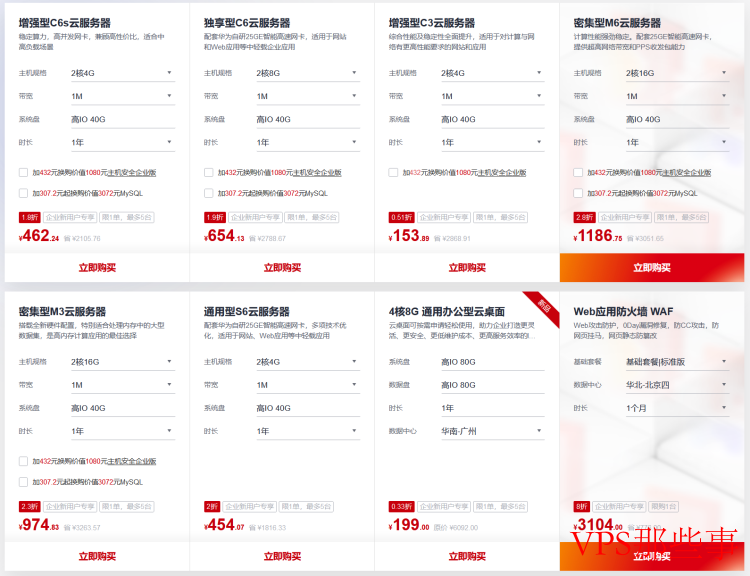The width and height of the screenshot is (750, 576).
Task: Tick 主机安全企业版 checkbox for 密集型M6
Action: (x=578, y=172)
